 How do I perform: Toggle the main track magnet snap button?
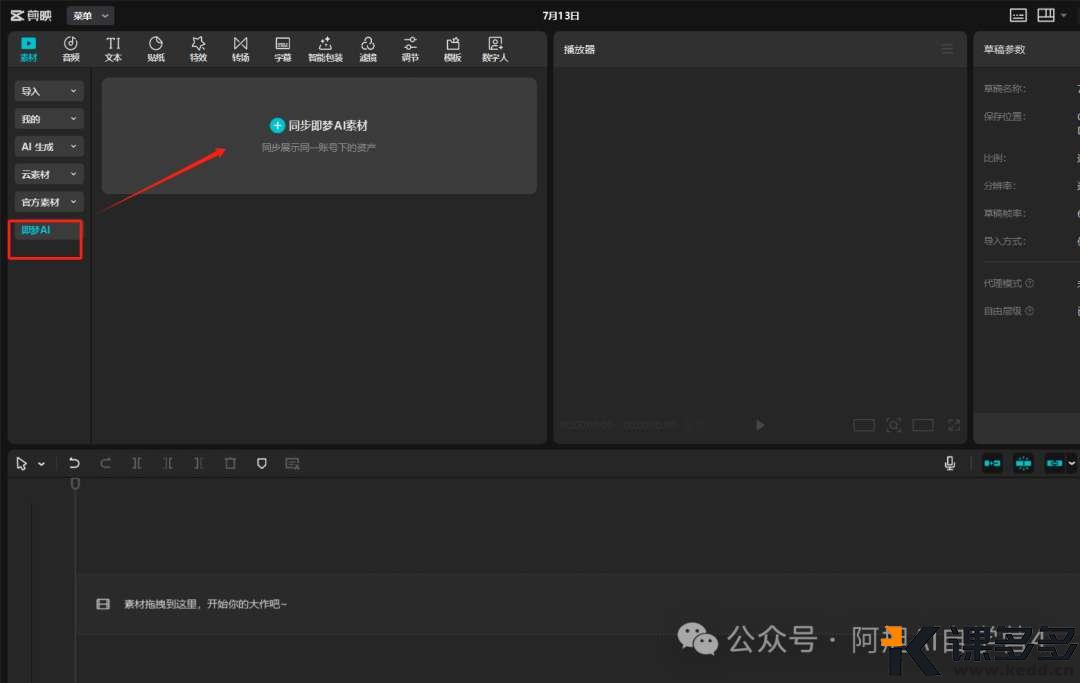pyautogui.click(x=992, y=463)
